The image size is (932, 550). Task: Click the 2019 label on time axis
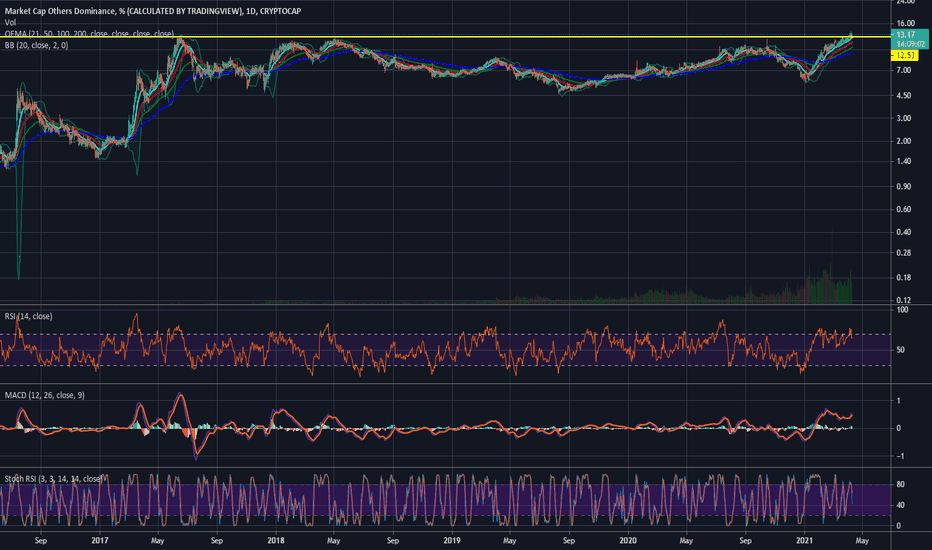[x=452, y=540]
